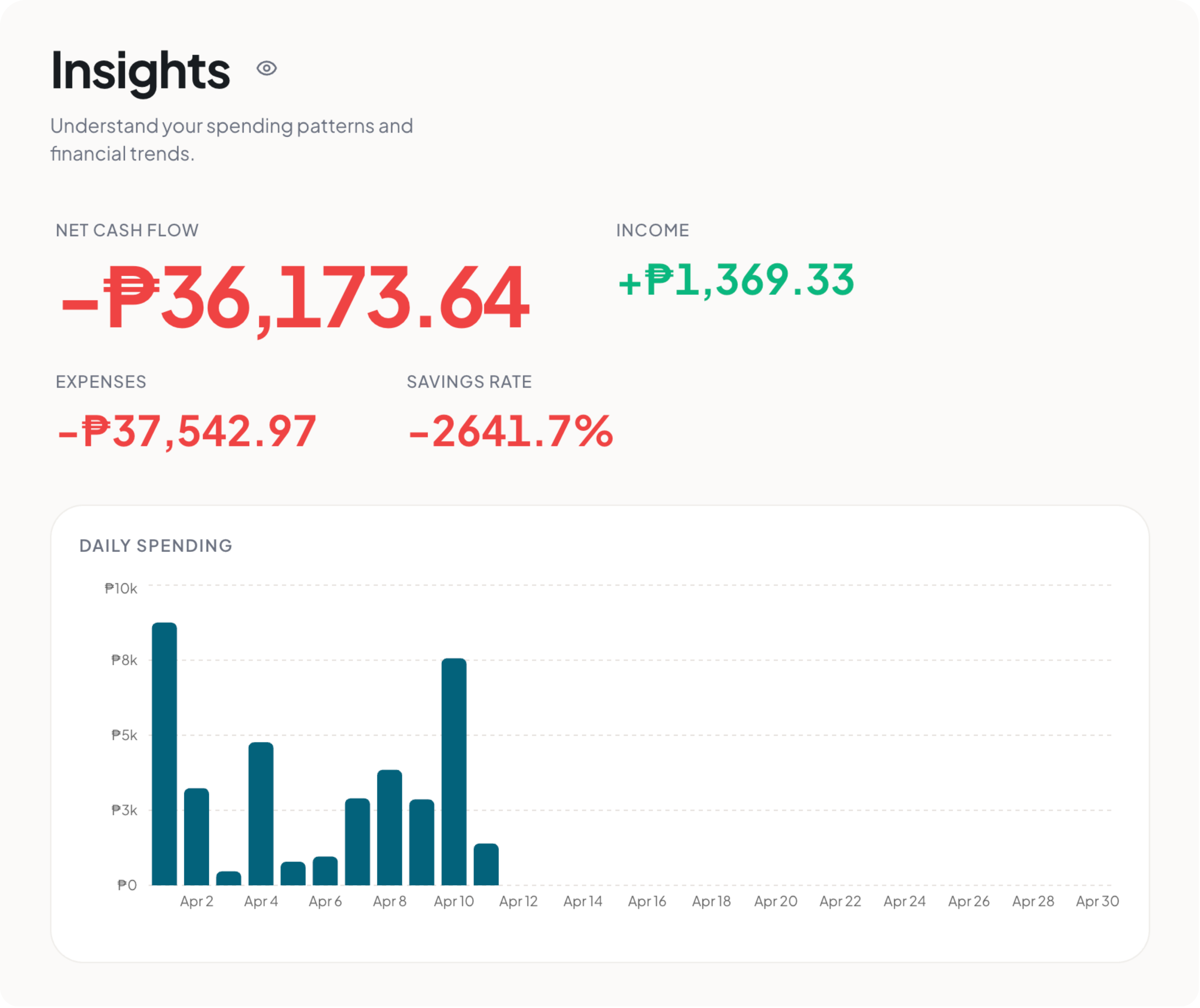Click the Apr 9 spending bar

(422, 843)
